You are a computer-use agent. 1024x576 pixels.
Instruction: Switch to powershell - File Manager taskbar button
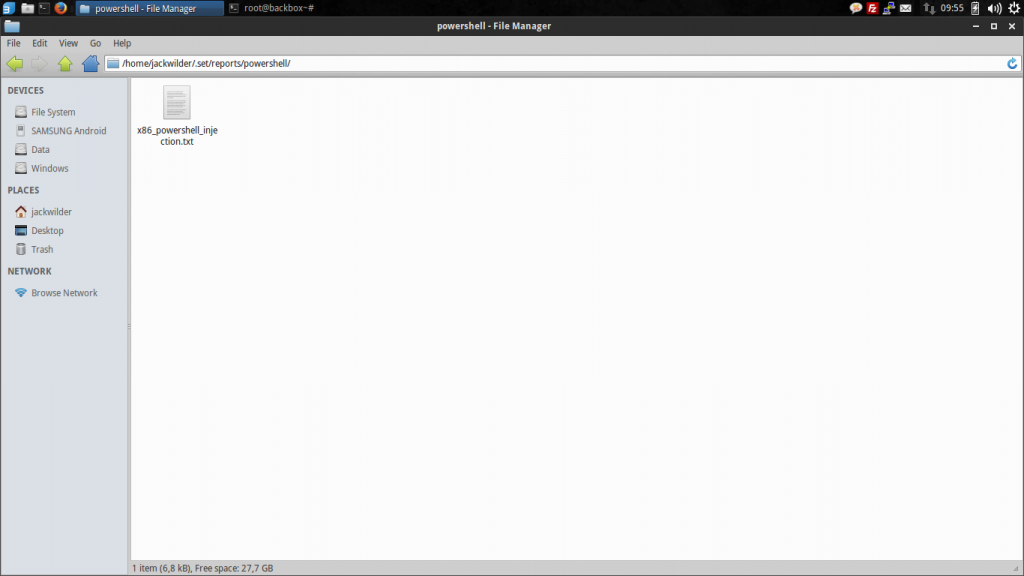click(150, 8)
